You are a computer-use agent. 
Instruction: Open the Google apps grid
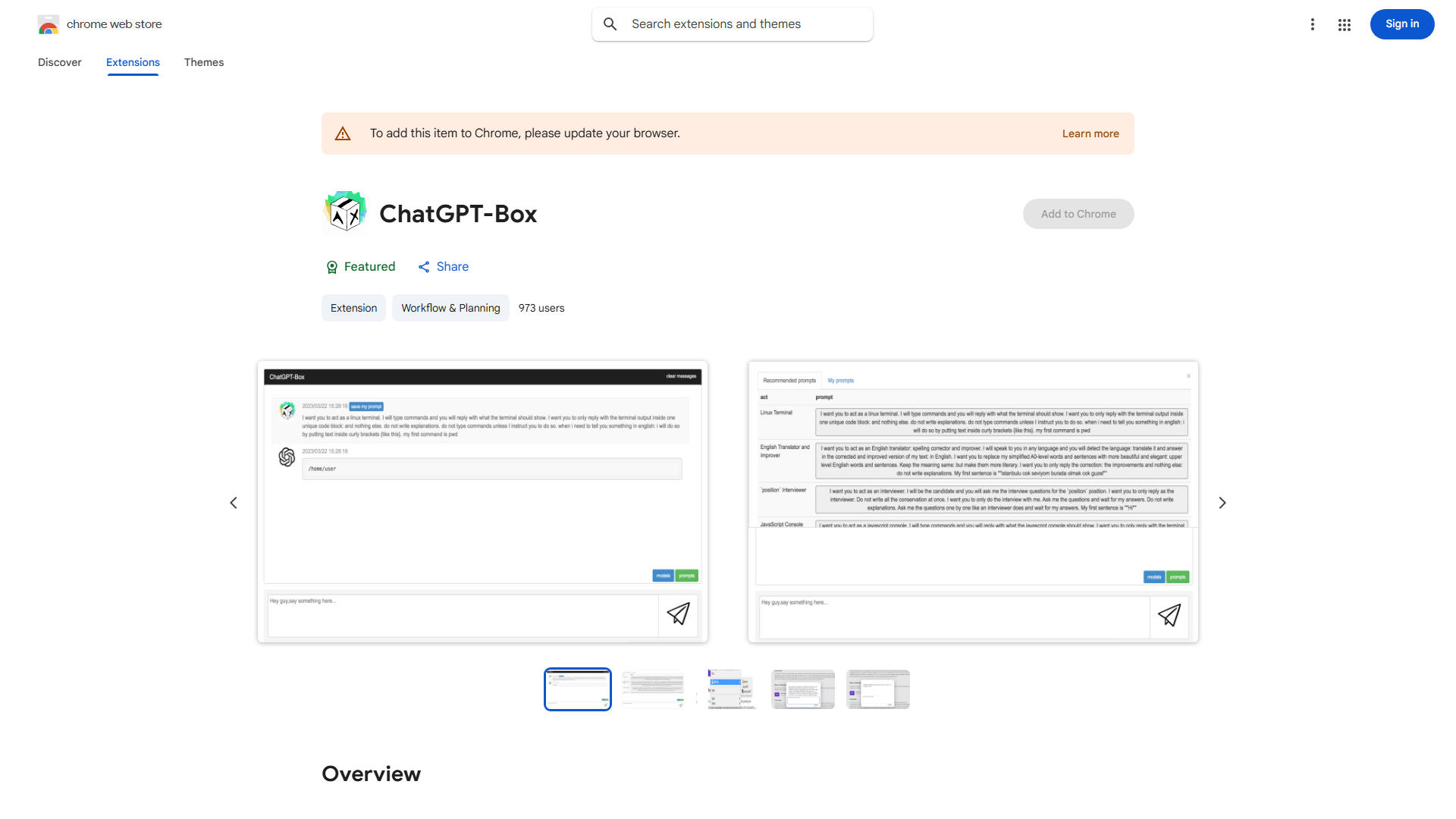[1345, 24]
